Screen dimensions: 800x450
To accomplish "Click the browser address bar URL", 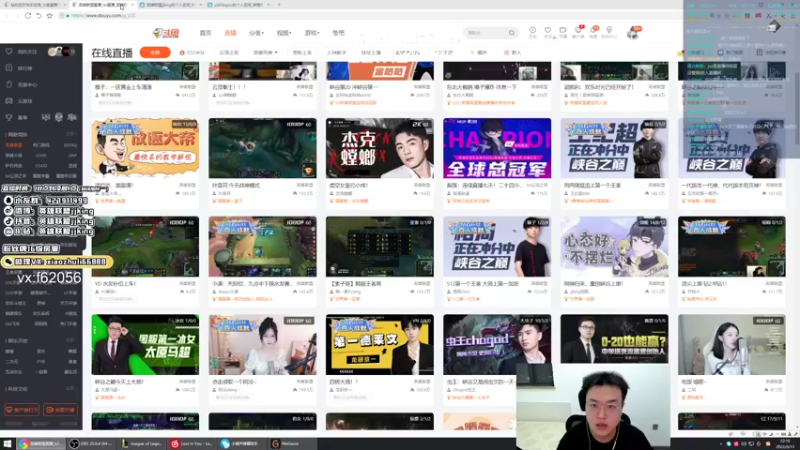I will [103, 16].
